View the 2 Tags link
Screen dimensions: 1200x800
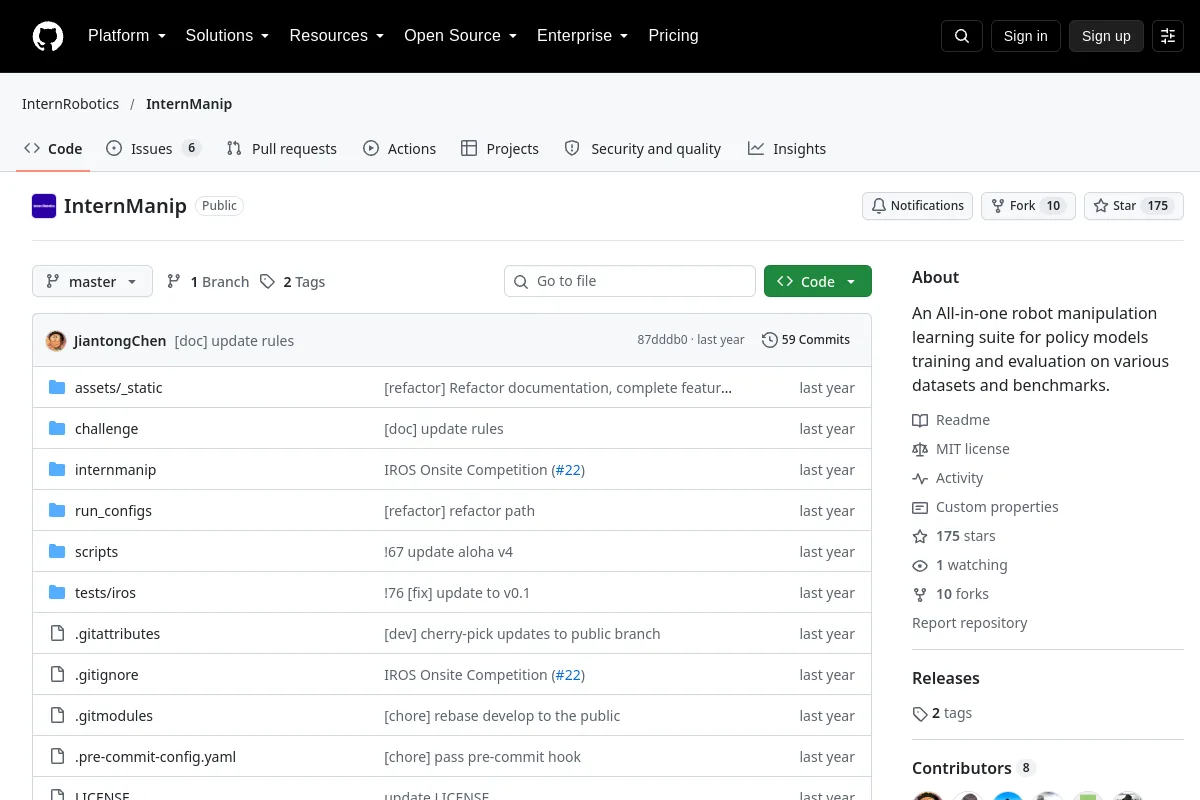(x=293, y=282)
